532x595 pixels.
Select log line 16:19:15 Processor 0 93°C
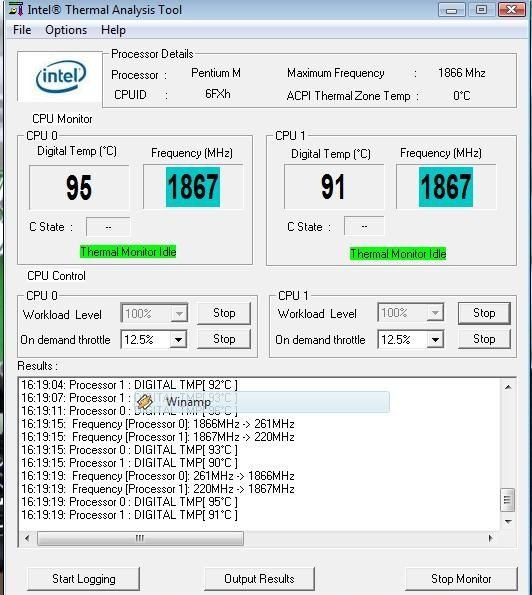[129, 450]
